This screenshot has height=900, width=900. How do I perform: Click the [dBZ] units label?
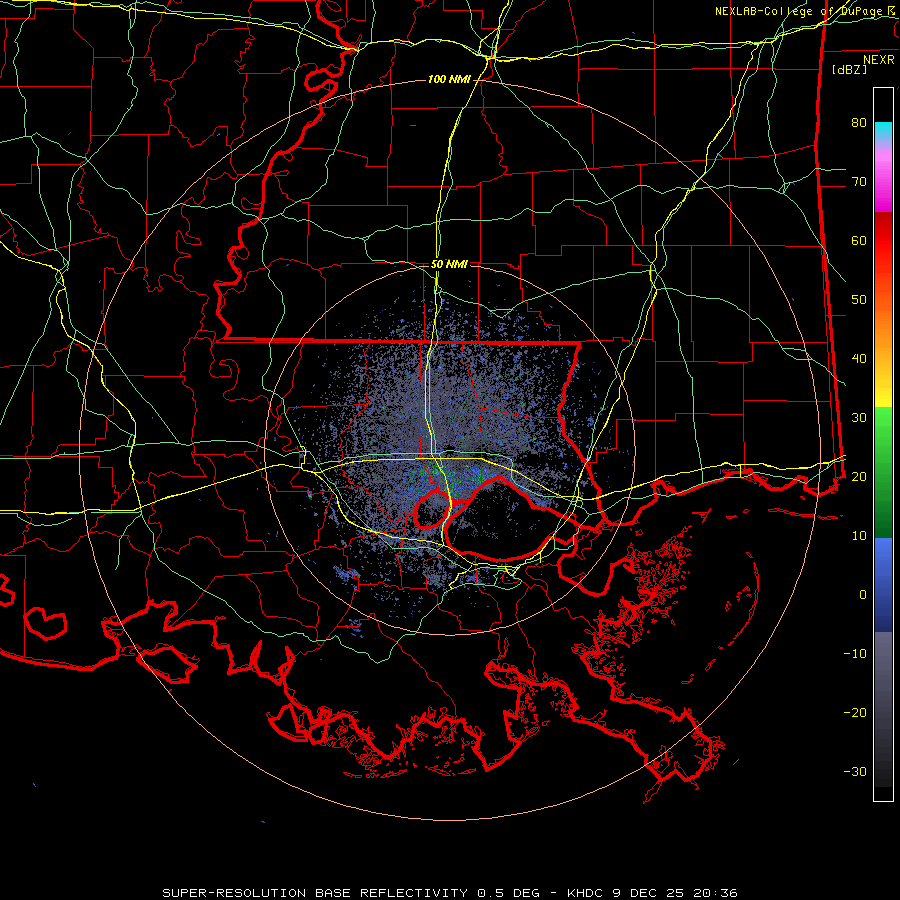(850, 70)
